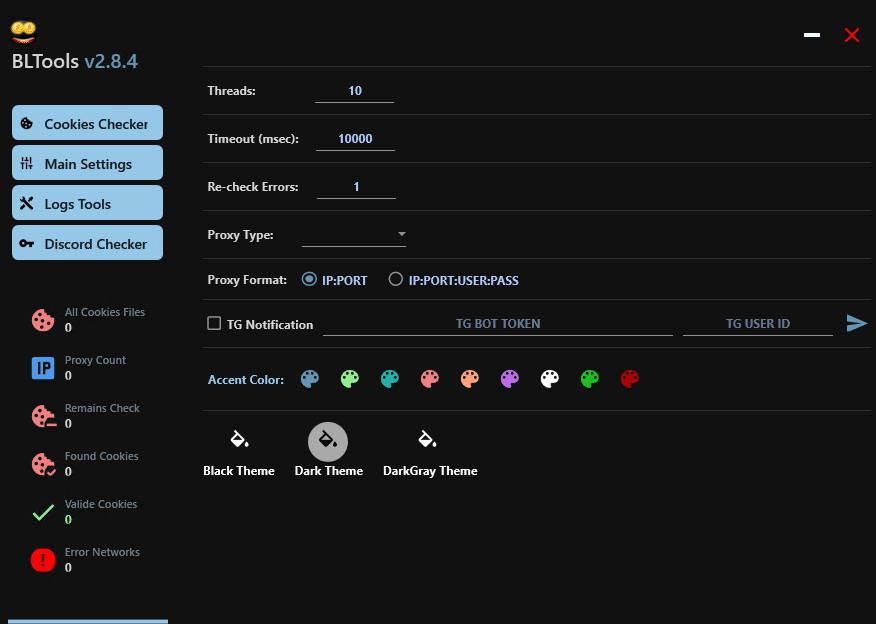This screenshot has width=876, height=624.
Task: Send a test Telegram notification with the arrow icon
Action: [856, 323]
